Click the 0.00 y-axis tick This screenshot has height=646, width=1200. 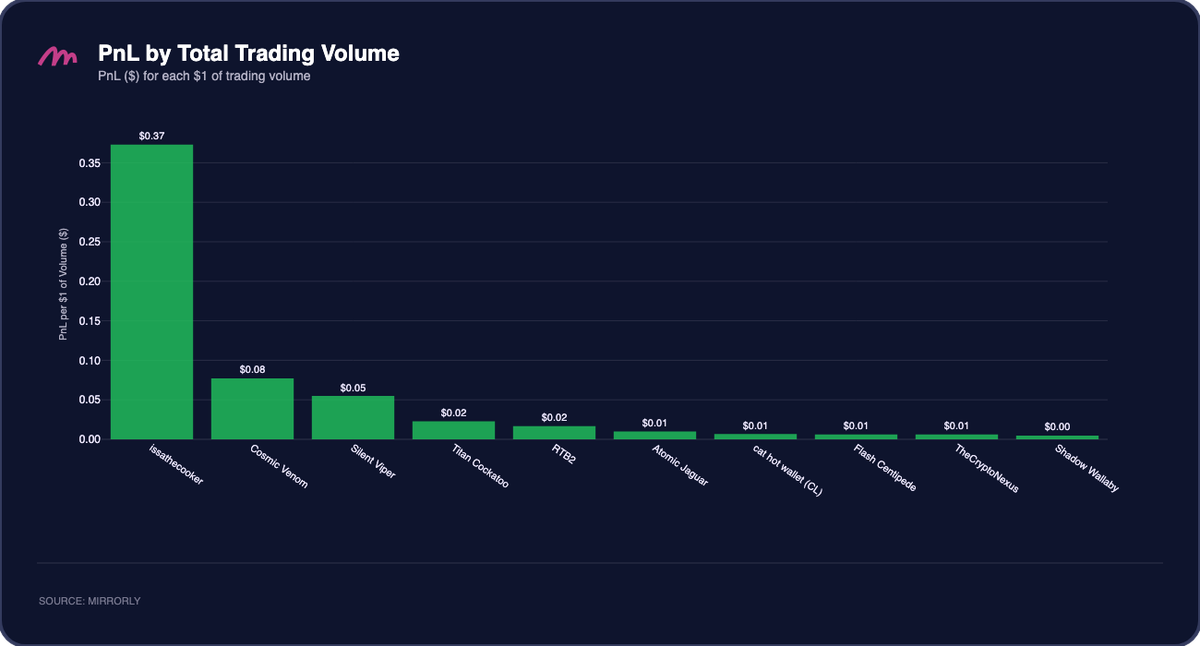click(89, 439)
